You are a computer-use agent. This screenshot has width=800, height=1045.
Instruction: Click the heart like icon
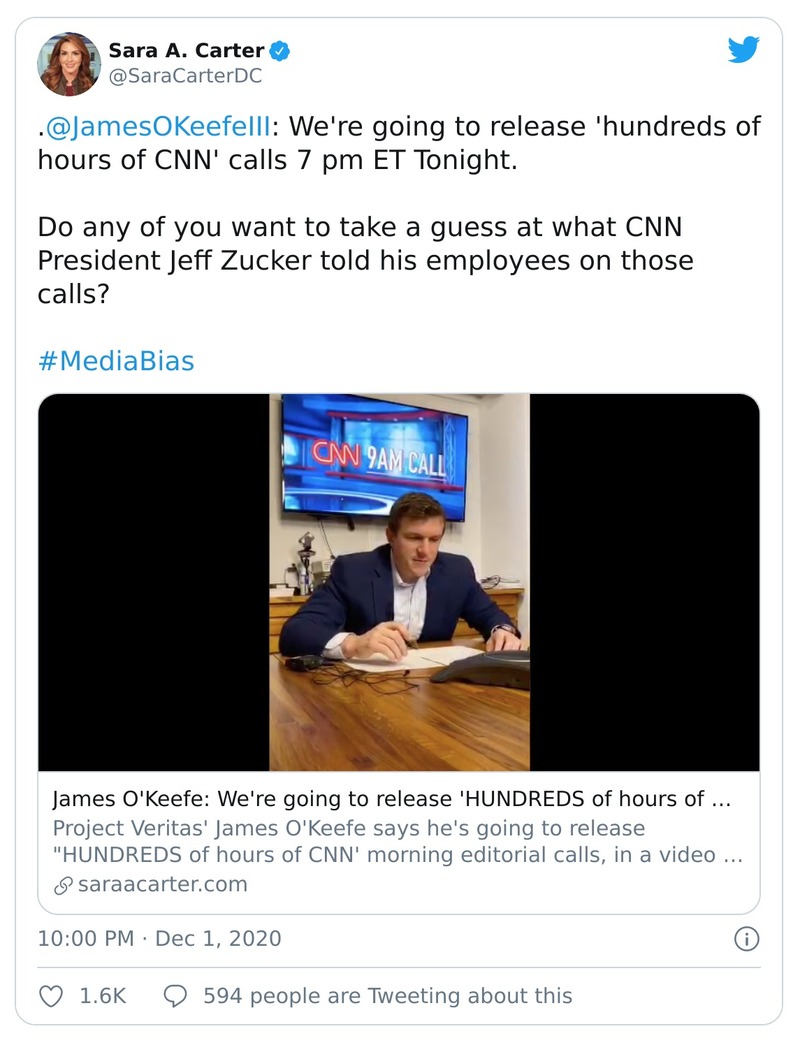pyautogui.click(x=50, y=996)
